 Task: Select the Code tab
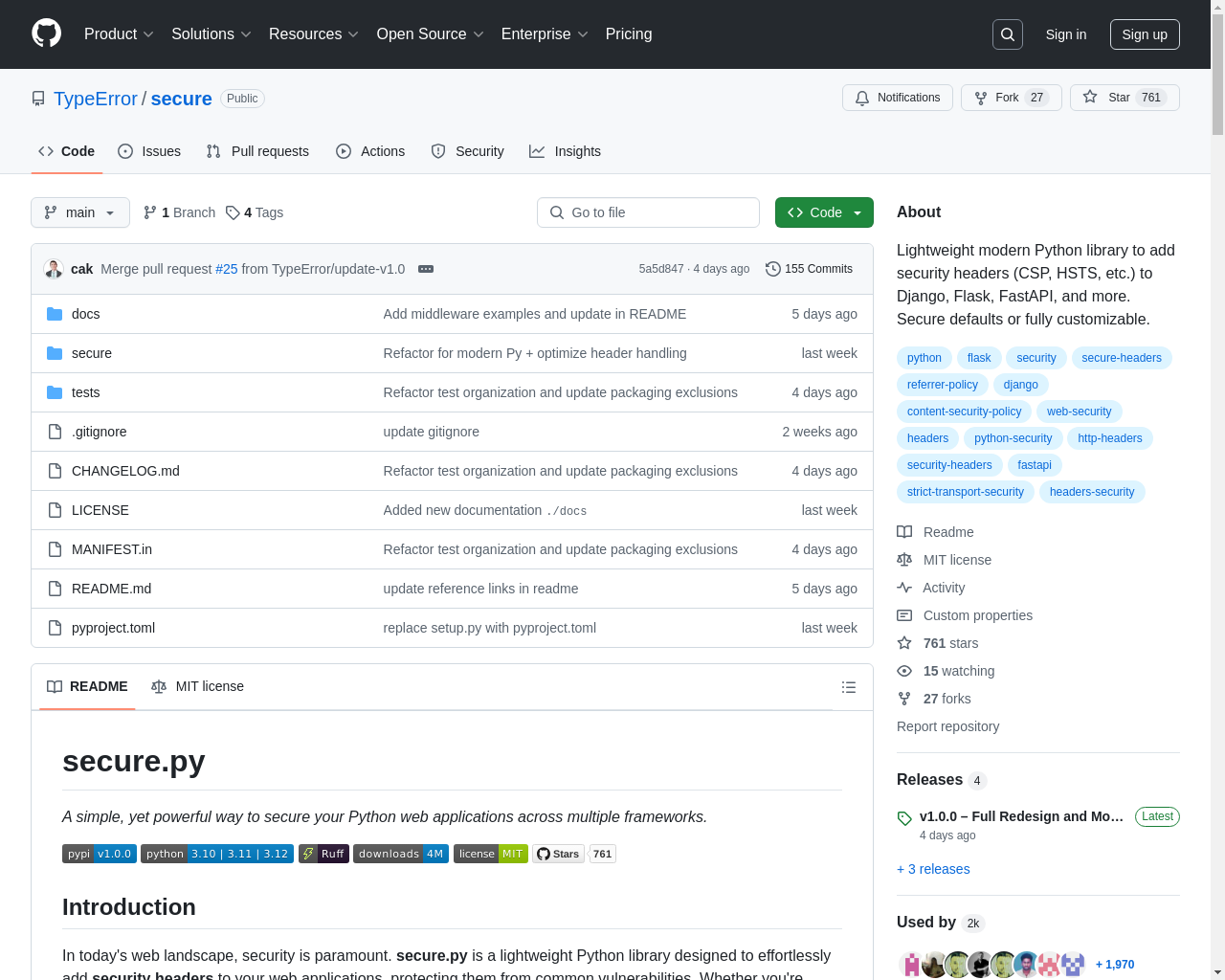67,151
